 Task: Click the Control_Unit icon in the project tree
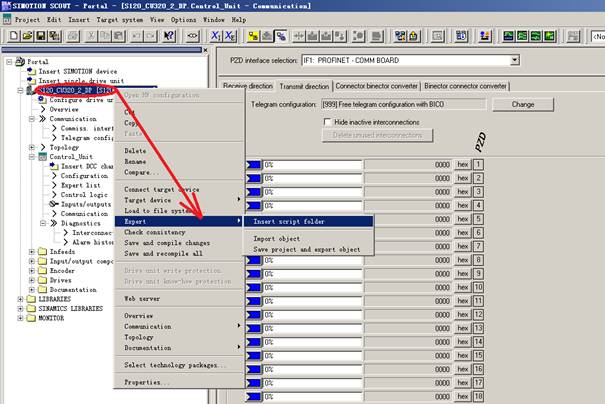click(x=42, y=157)
